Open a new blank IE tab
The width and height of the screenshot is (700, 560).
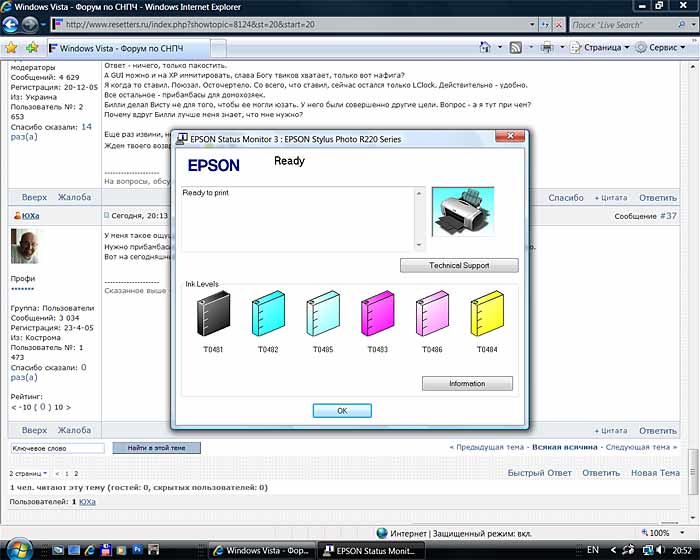218,48
